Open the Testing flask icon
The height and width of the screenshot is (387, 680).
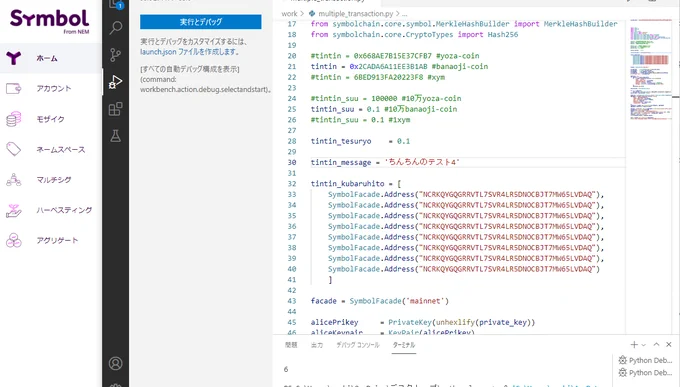115,136
